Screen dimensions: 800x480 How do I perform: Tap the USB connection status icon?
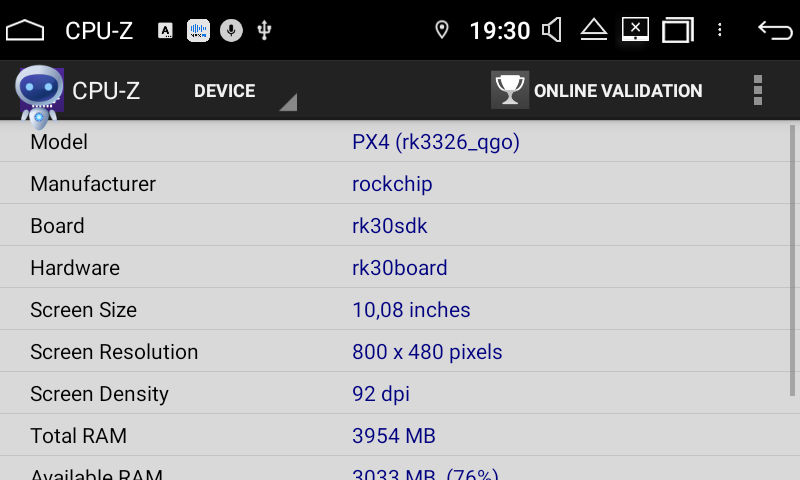point(264,31)
